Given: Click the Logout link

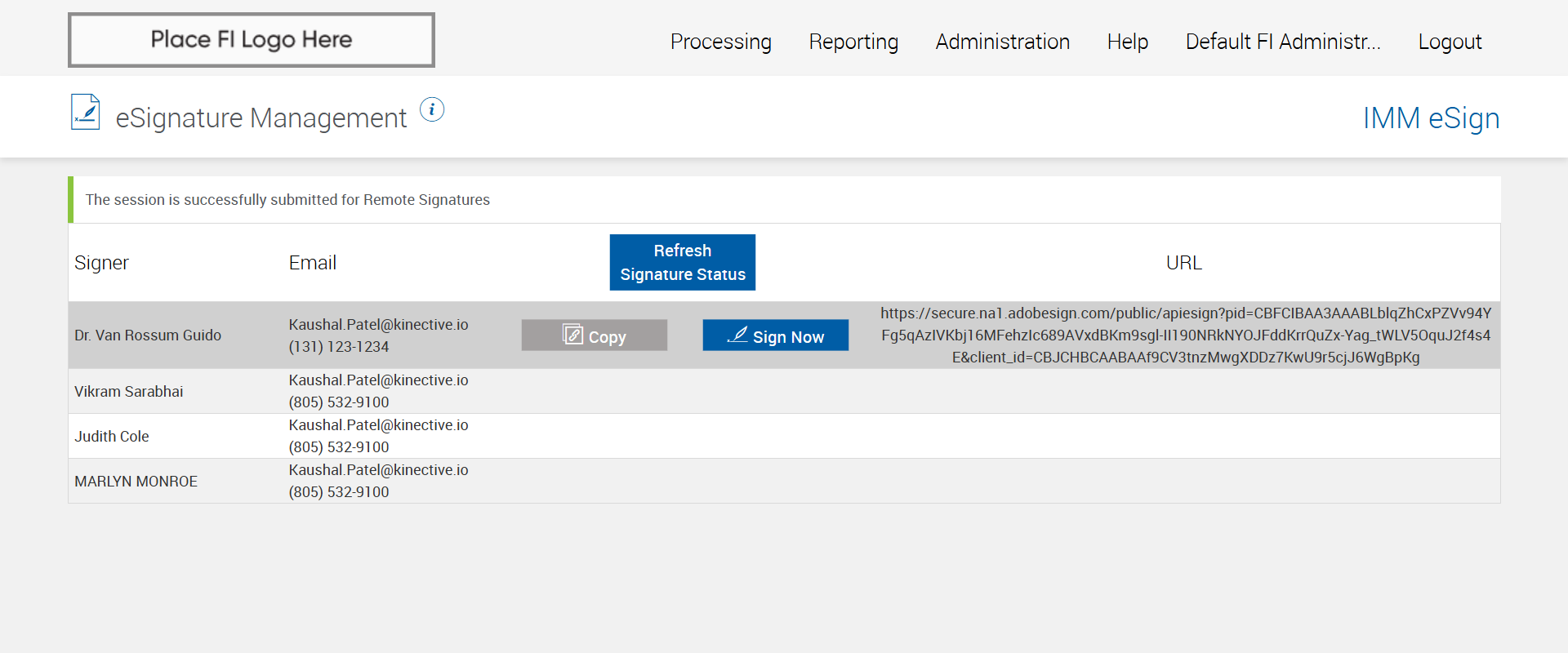Looking at the screenshot, I should point(1450,42).
